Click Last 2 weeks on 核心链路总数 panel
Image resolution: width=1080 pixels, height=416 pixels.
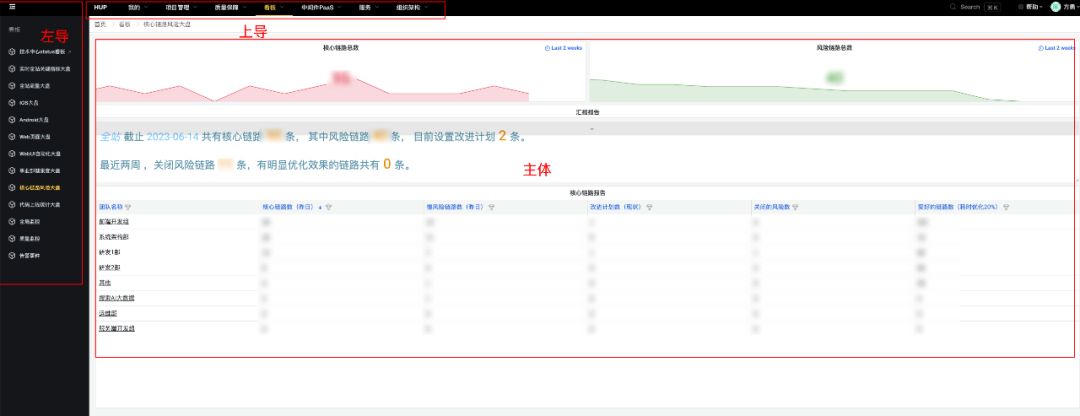(x=566, y=48)
